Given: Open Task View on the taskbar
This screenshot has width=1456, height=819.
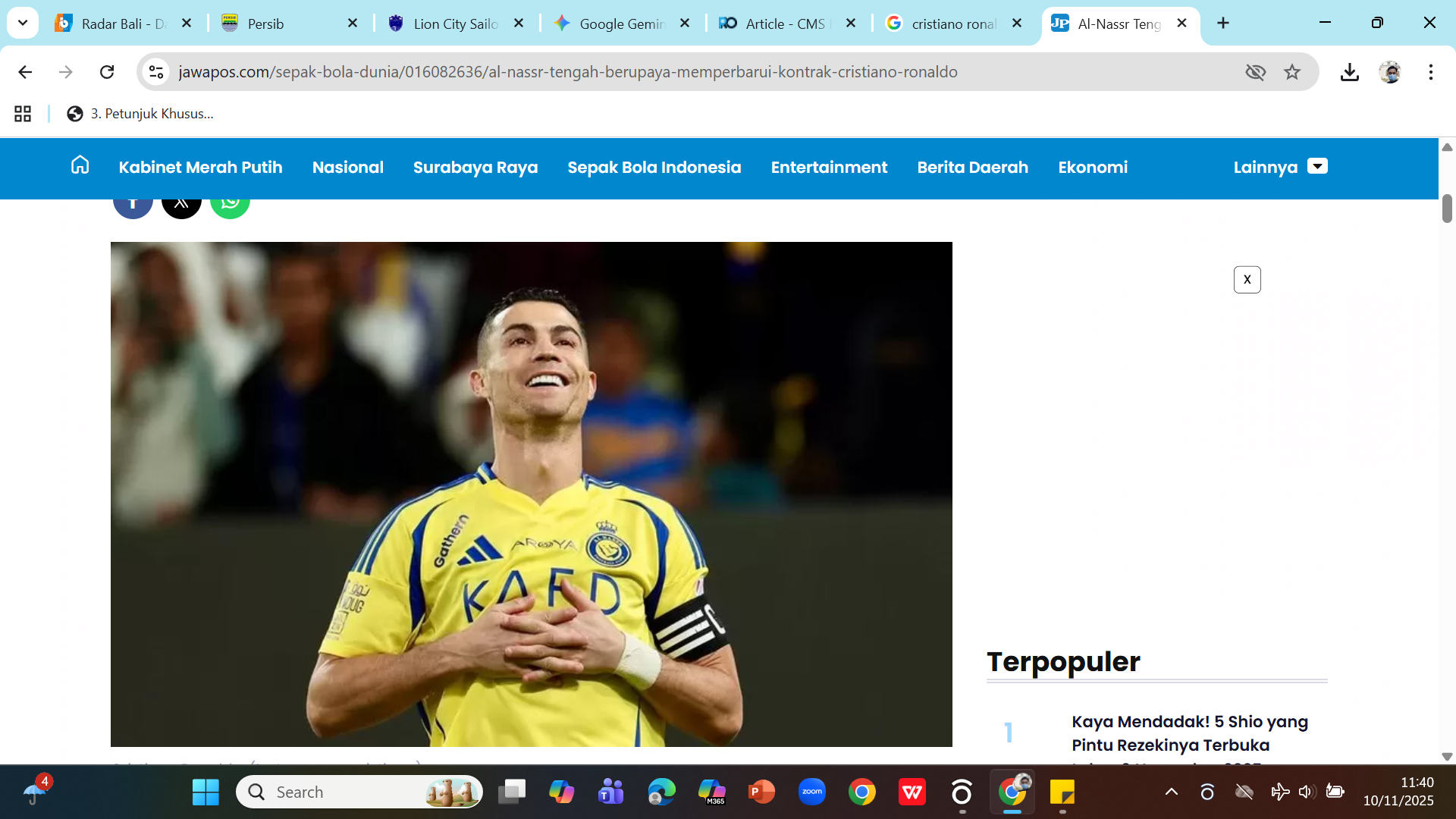Looking at the screenshot, I should [512, 792].
